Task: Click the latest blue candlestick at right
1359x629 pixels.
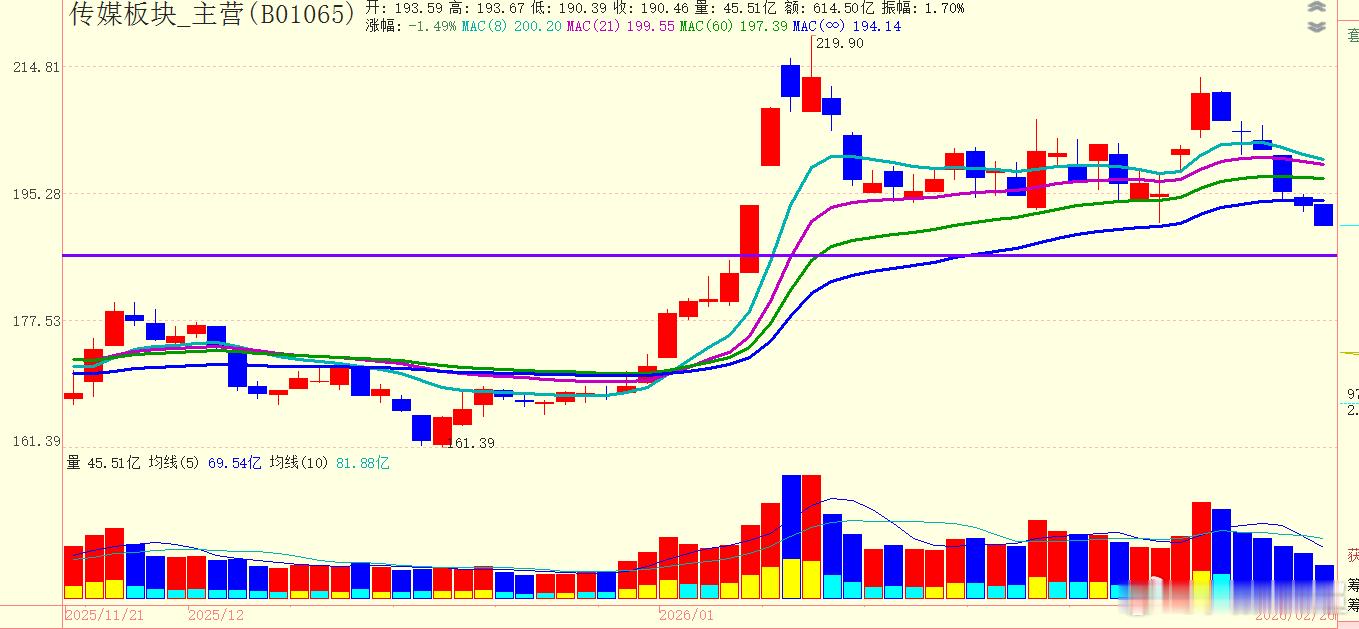Action: pyautogui.click(x=1323, y=213)
